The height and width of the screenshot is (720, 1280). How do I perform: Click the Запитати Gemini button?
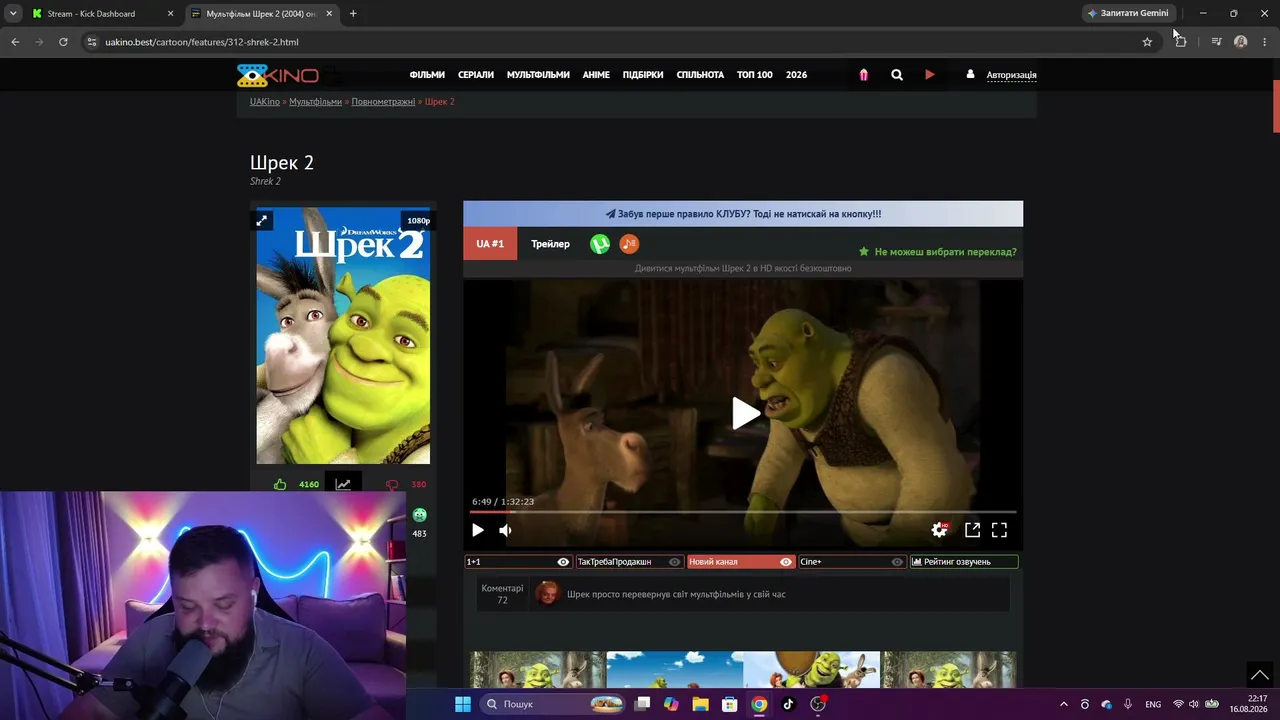pyautogui.click(x=1128, y=13)
